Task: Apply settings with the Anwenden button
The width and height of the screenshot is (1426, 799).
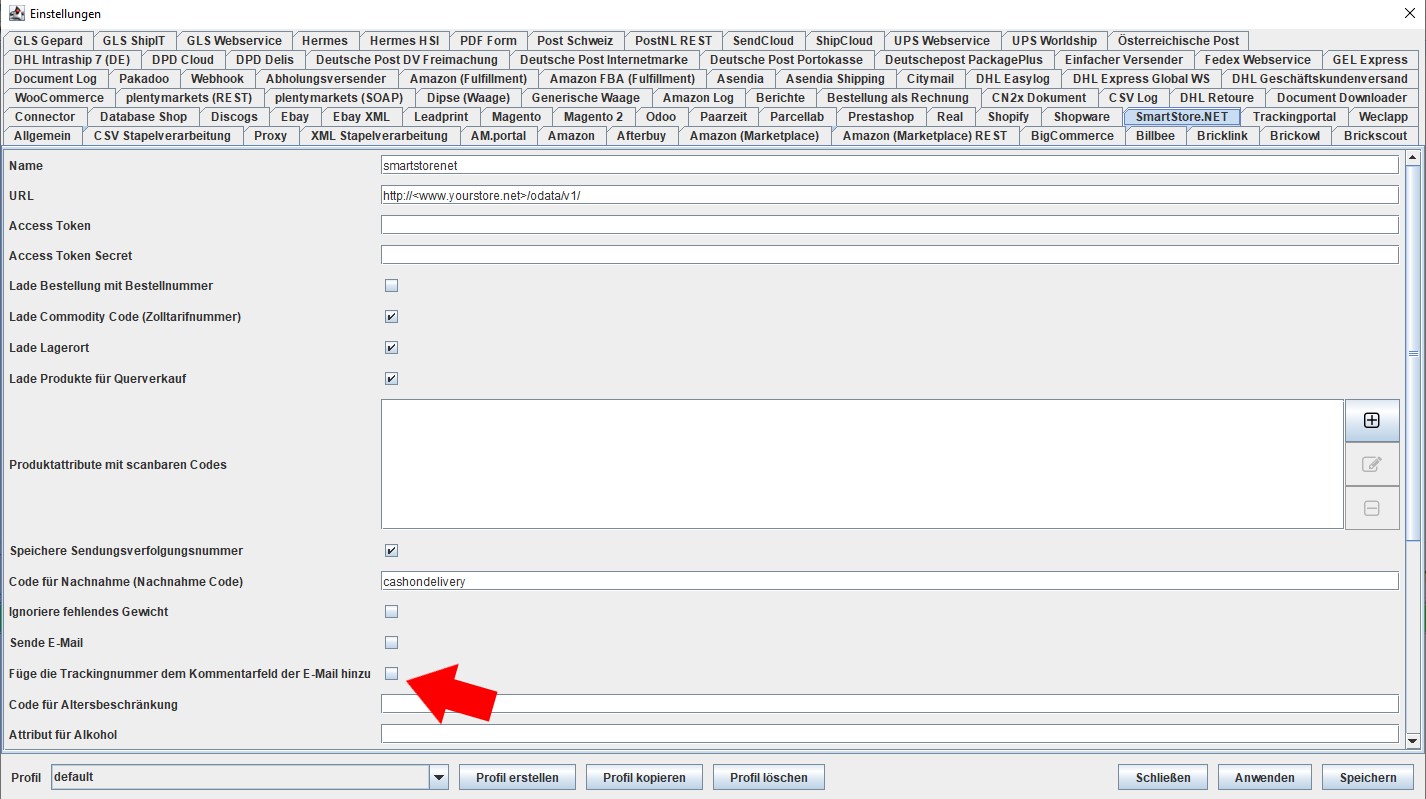Action: pos(1264,777)
